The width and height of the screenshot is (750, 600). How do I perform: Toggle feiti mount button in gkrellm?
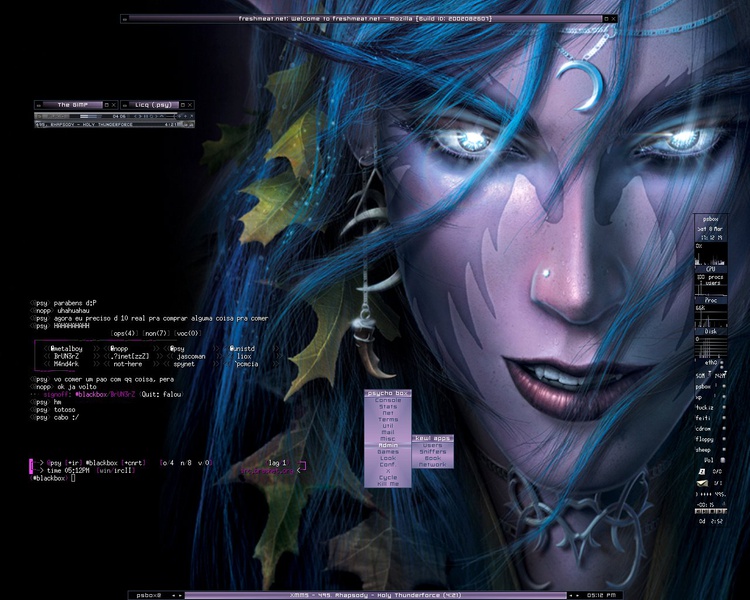[724, 418]
